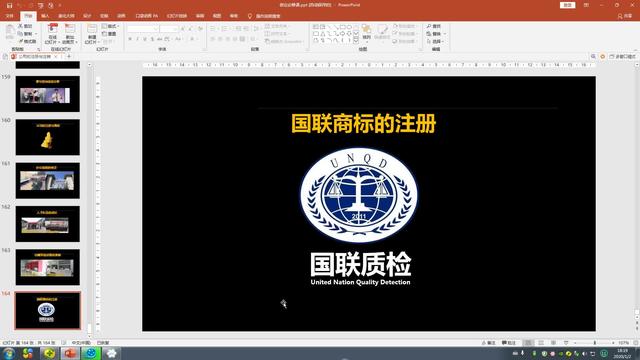This screenshot has width=640, height=360.
Task: Toggle text shadow
Action: pos(152,39)
